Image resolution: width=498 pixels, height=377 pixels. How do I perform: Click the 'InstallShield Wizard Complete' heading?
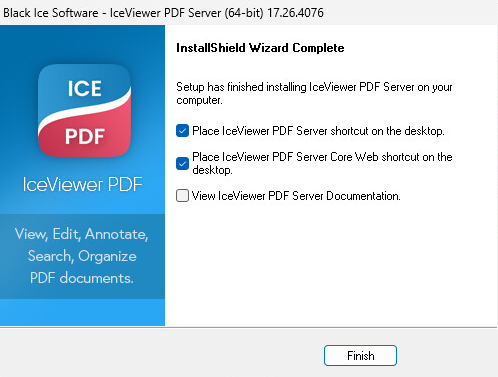point(260,48)
